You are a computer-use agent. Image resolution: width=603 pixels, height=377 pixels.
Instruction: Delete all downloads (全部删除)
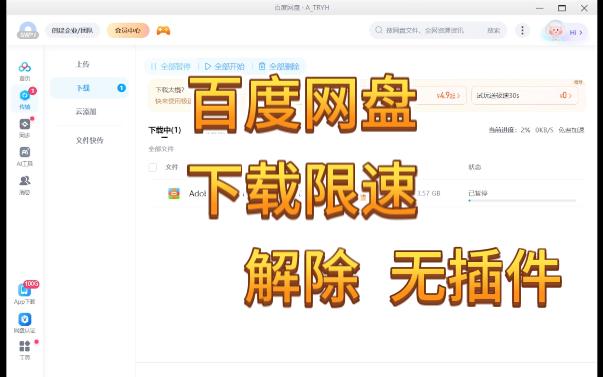(x=279, y=67)
